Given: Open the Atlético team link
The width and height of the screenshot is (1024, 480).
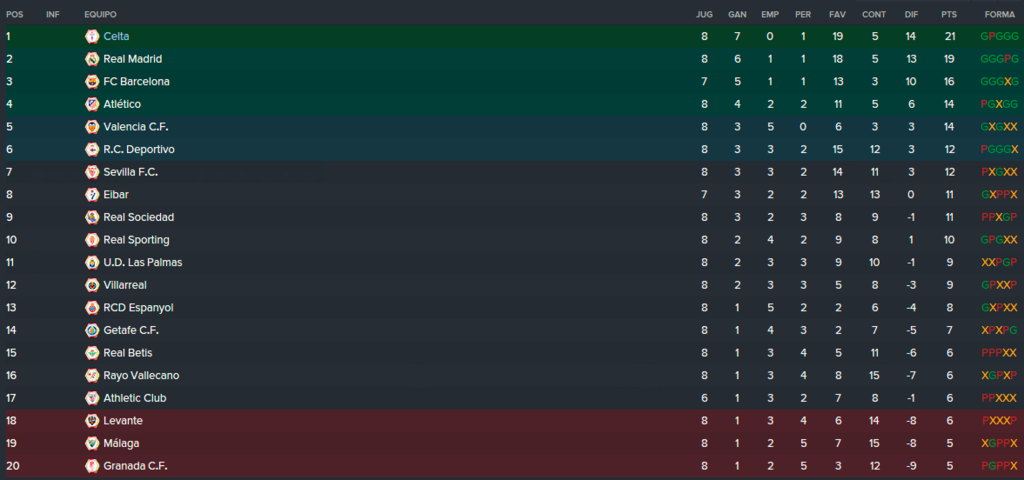Looking at the screenshot, I should (x=122, y=104).
